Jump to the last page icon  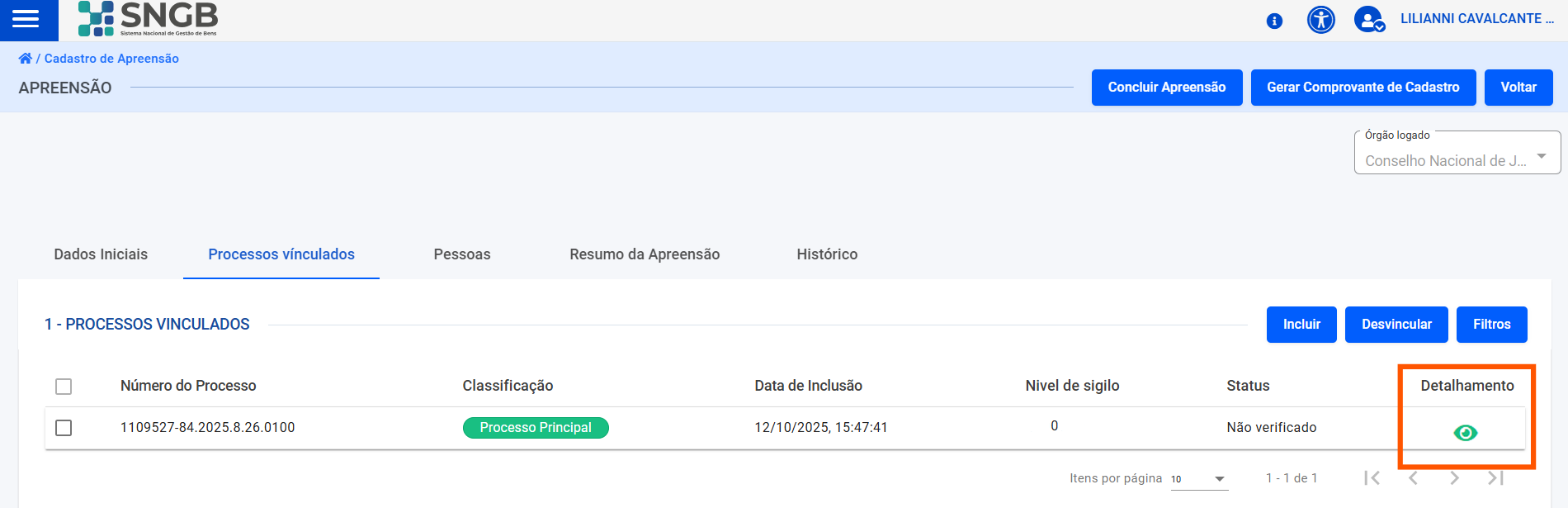point(1495,477)
